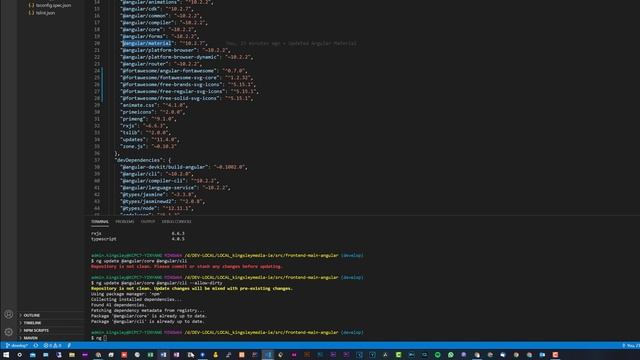The image size is (640, 360).
Task: Open the Windows Start button
Action: 6,355
